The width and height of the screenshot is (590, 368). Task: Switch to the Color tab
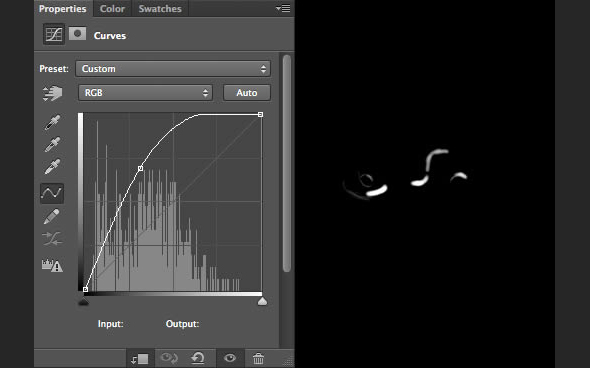pos(112,9)
